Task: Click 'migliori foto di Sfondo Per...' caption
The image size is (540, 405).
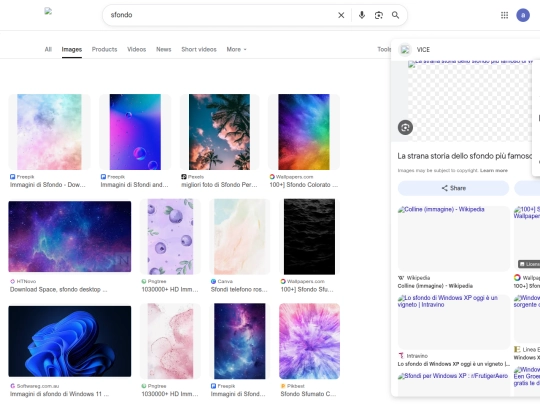Action: click(x=219, y=185)
